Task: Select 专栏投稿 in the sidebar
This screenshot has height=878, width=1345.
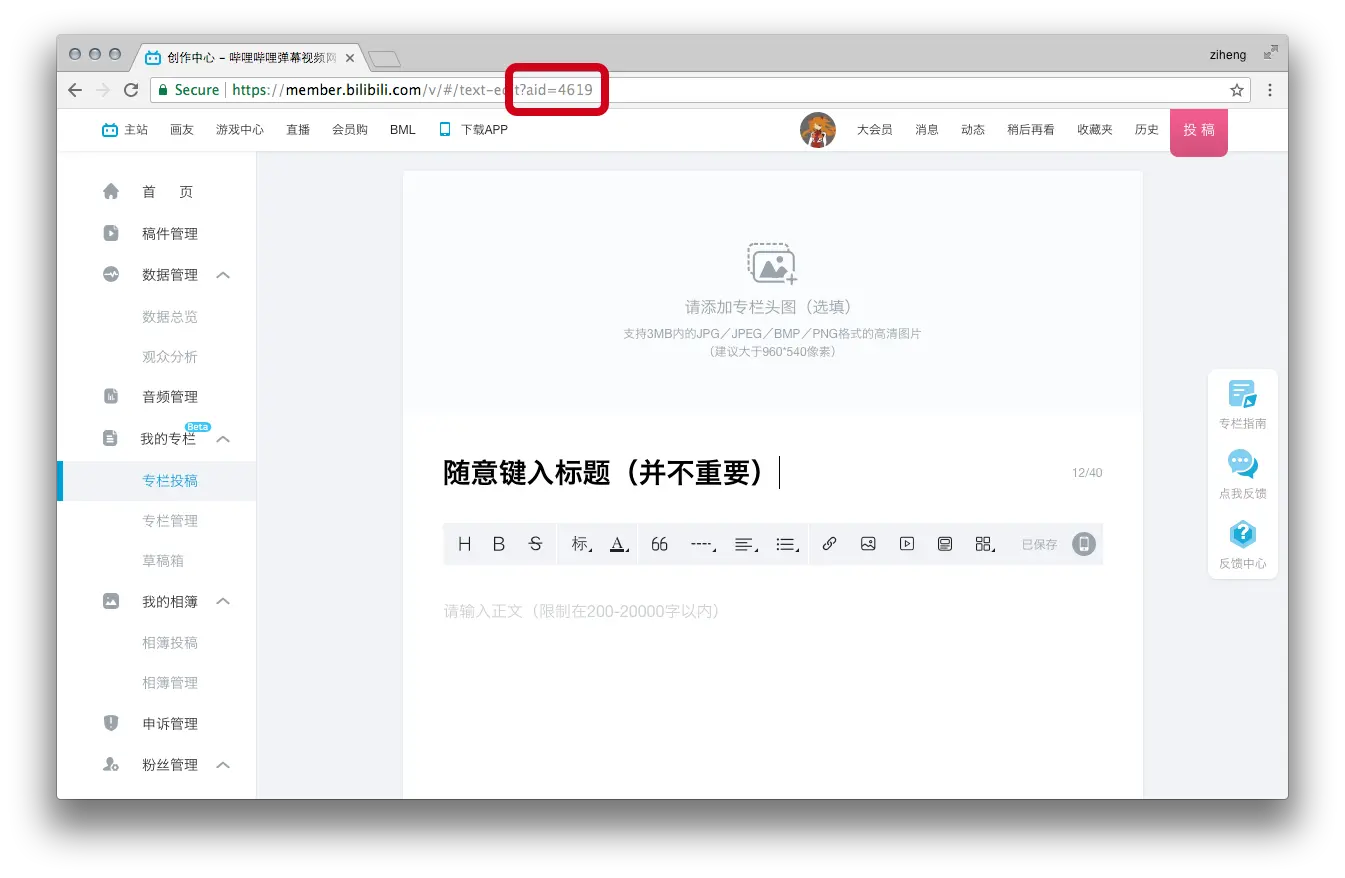Action: (x=170, y=481)
